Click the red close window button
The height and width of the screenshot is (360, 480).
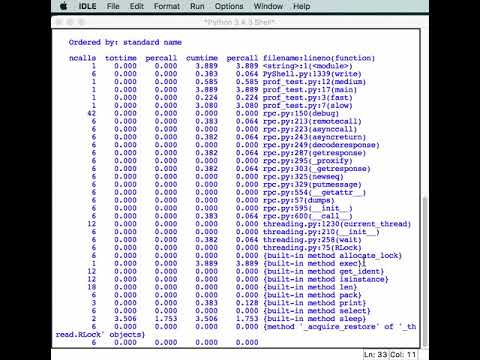[x=59, y=22]
